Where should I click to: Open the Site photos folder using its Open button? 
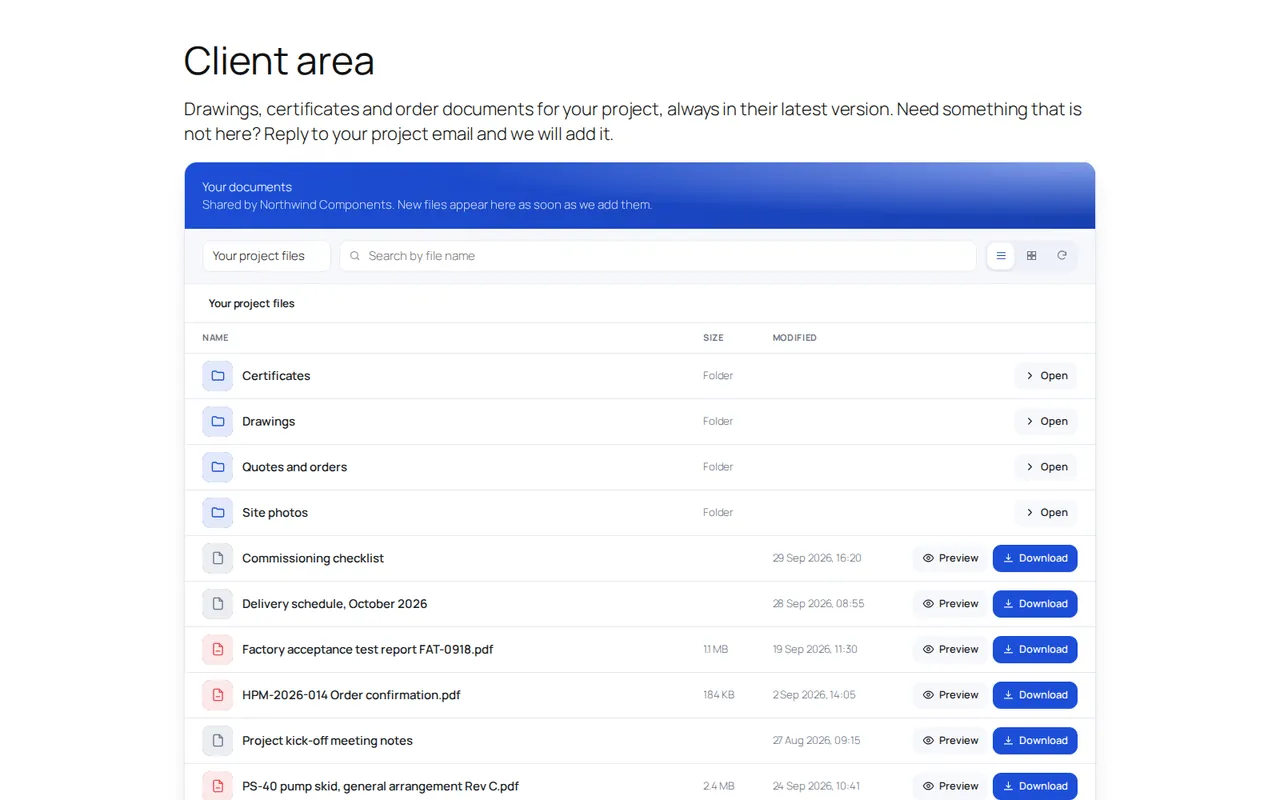pos(1046,513)
